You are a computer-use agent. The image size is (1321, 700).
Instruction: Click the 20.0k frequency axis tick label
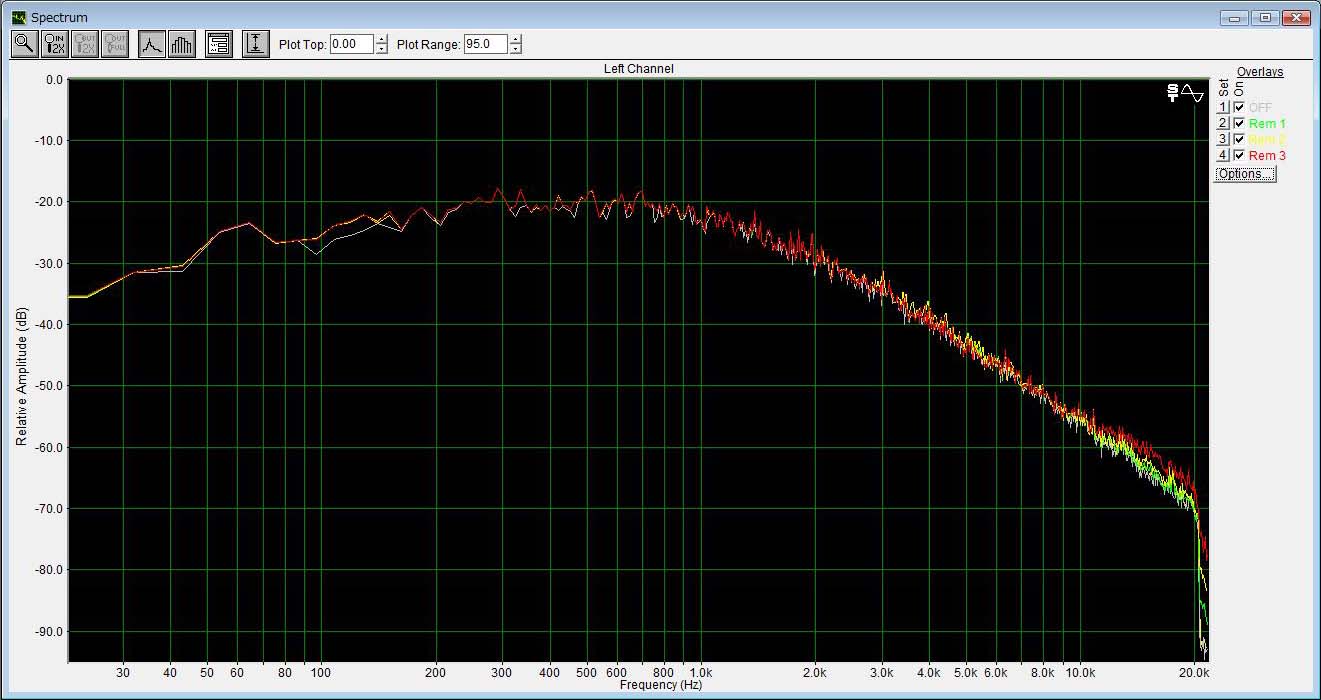pos(1194,673)
